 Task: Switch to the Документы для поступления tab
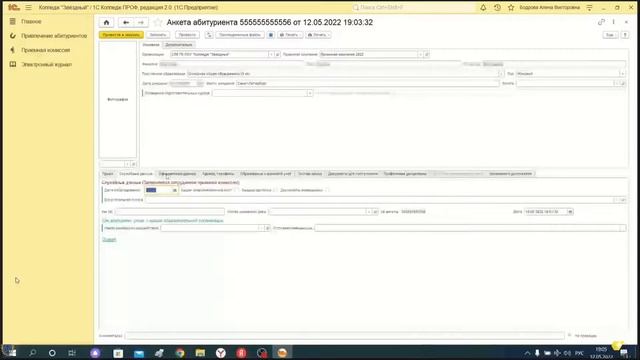click(353, 174)
